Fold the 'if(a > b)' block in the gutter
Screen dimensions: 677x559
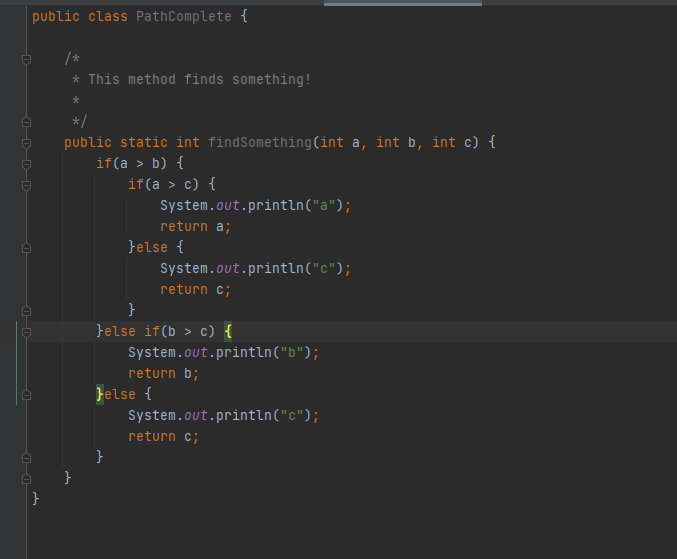(26, 164)
